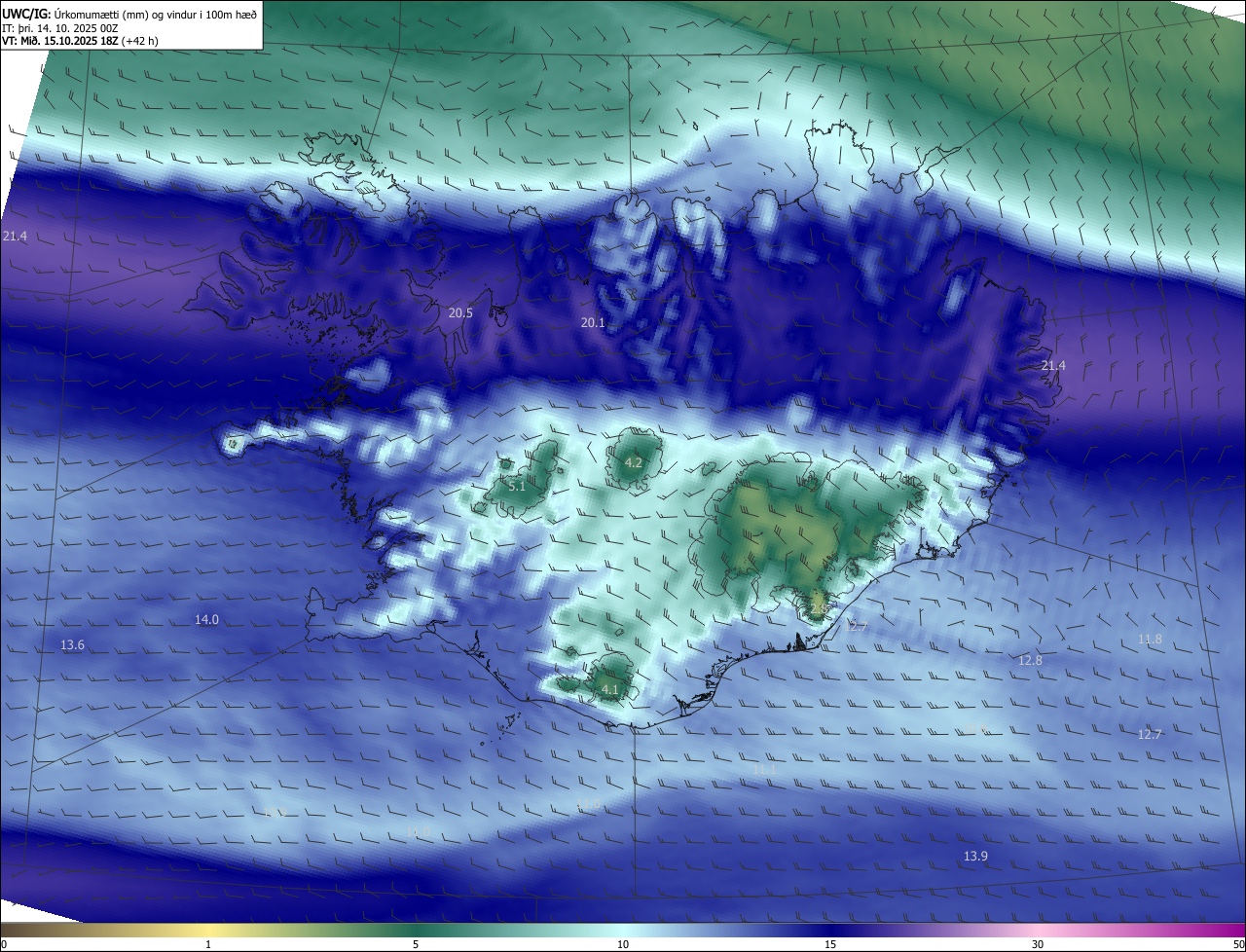Image resolution: width=1246 pixels, height=952 pixels.
Task: Click the colour scale tick label 50
Action: click(1238, 944)
